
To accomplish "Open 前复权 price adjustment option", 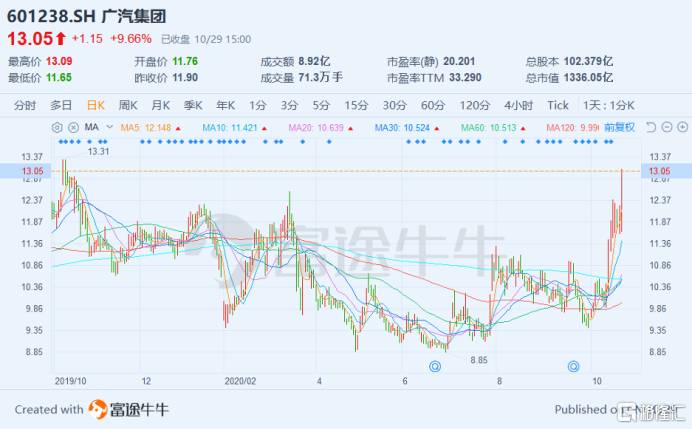I will 619,128.
